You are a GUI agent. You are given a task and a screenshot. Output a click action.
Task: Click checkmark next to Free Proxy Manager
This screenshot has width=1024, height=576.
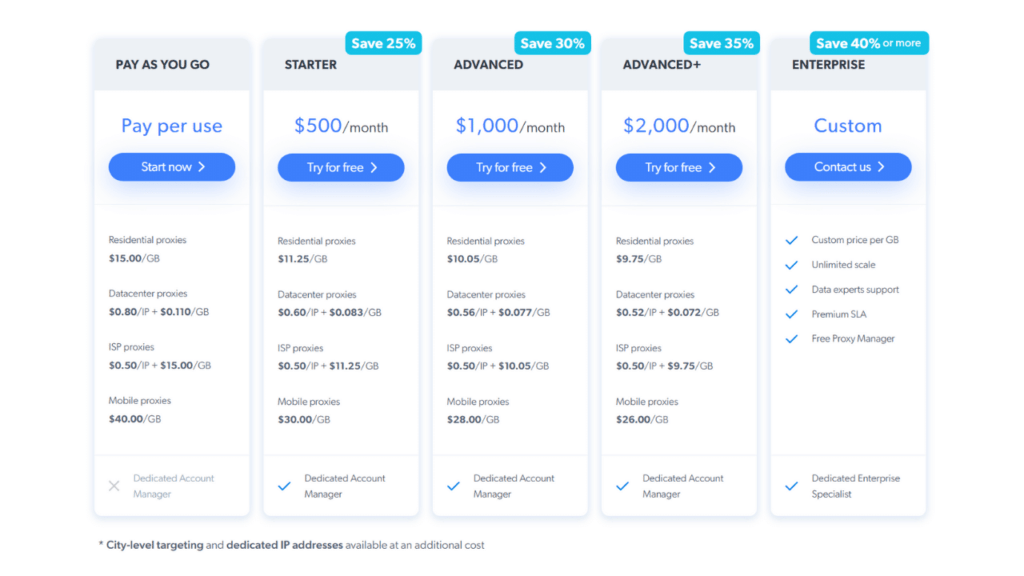792,339
